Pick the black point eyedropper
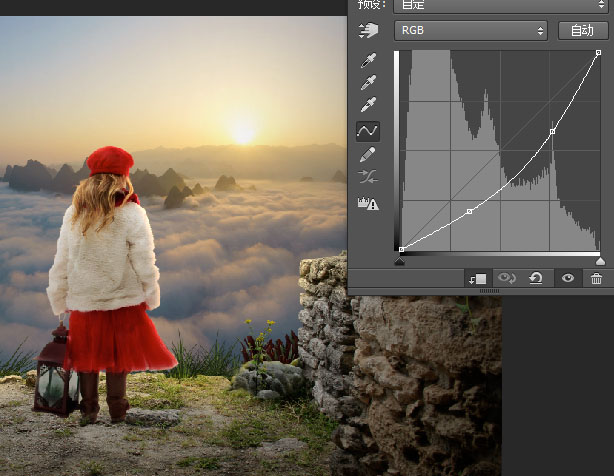Viewport: 614px width, 476px height. tap(368, 60)
